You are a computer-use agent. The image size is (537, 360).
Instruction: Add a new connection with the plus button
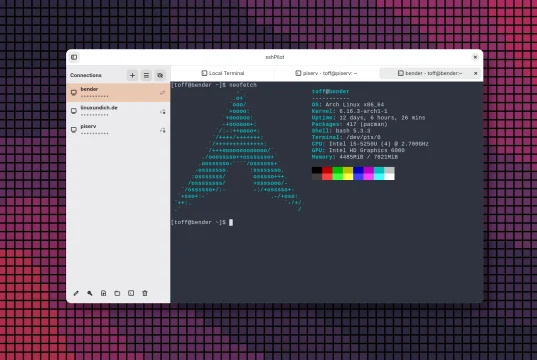pyautogui.click(x=132, y=75)
